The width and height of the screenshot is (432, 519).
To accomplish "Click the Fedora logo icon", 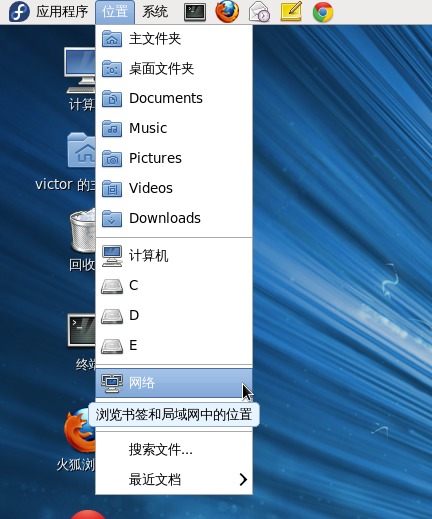I will (x=19, y=12).
